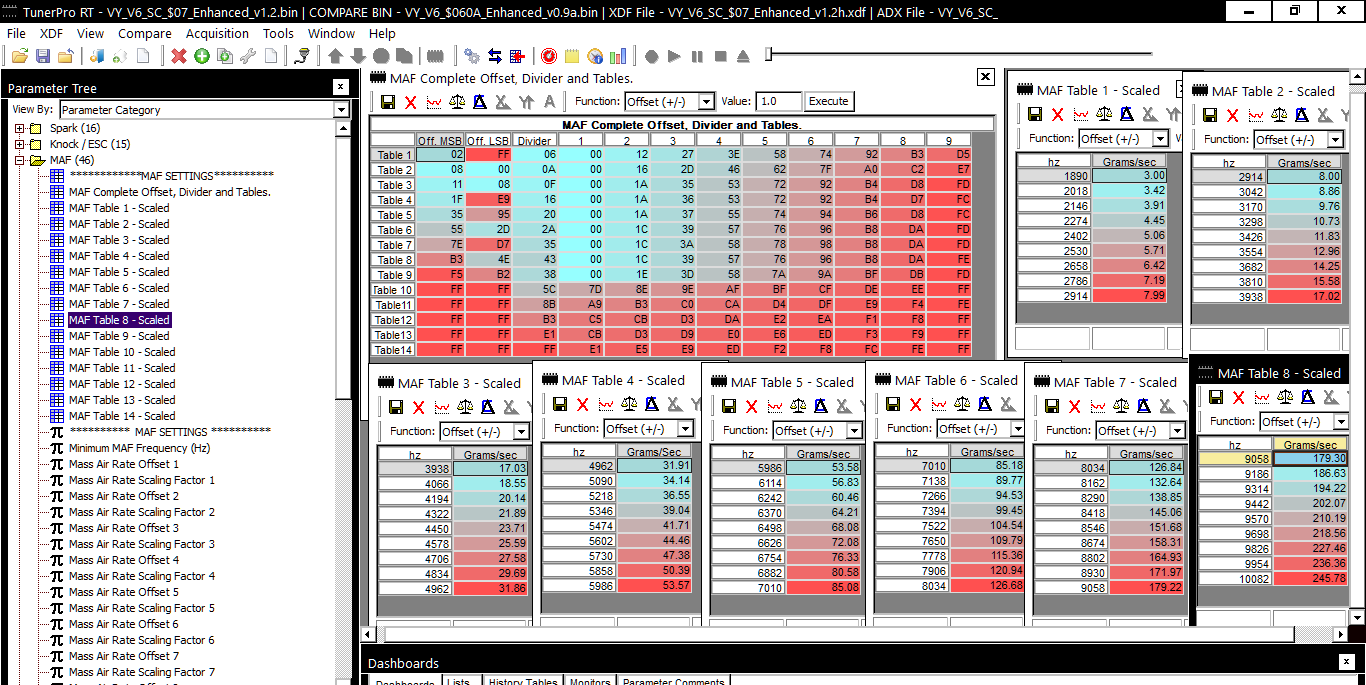Screen dimensions: 1366x685
Task: Open the red gauge dashboard icon
Action: coord(549,56)
